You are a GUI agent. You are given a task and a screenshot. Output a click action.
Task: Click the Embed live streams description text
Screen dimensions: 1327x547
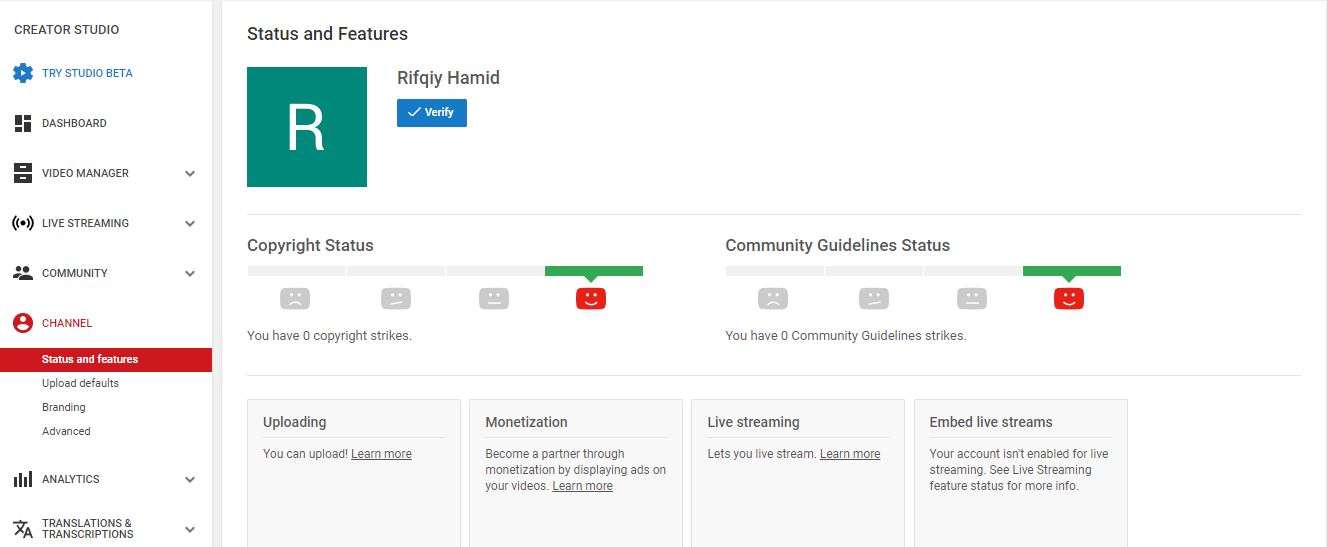coord(1019,470)
